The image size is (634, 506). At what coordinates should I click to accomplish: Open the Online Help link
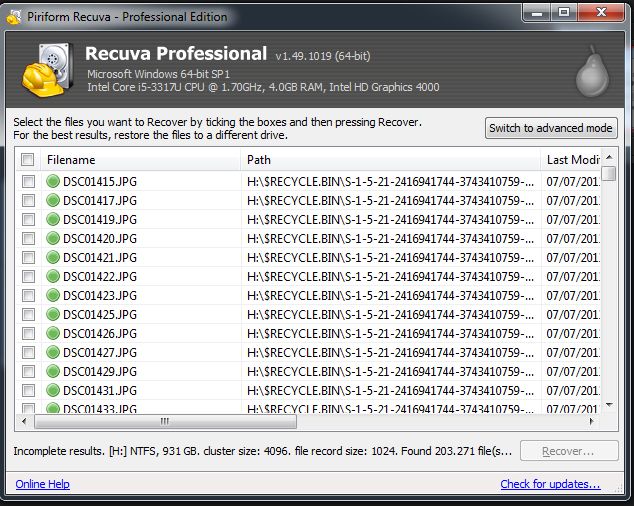coord(42,485)
